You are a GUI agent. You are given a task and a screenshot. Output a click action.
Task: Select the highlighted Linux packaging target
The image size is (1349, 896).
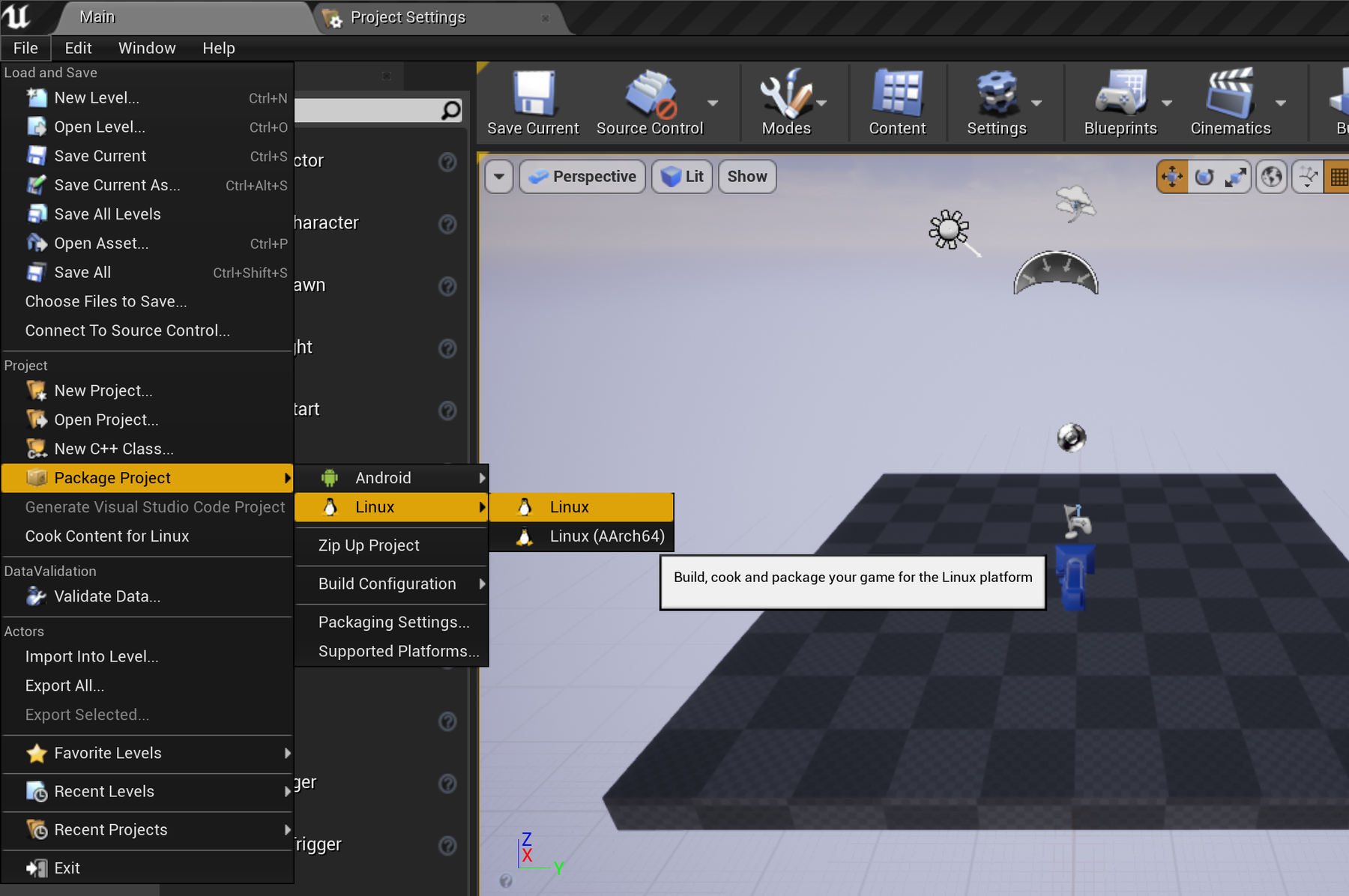pyautogui.click(x=582, y=507)
